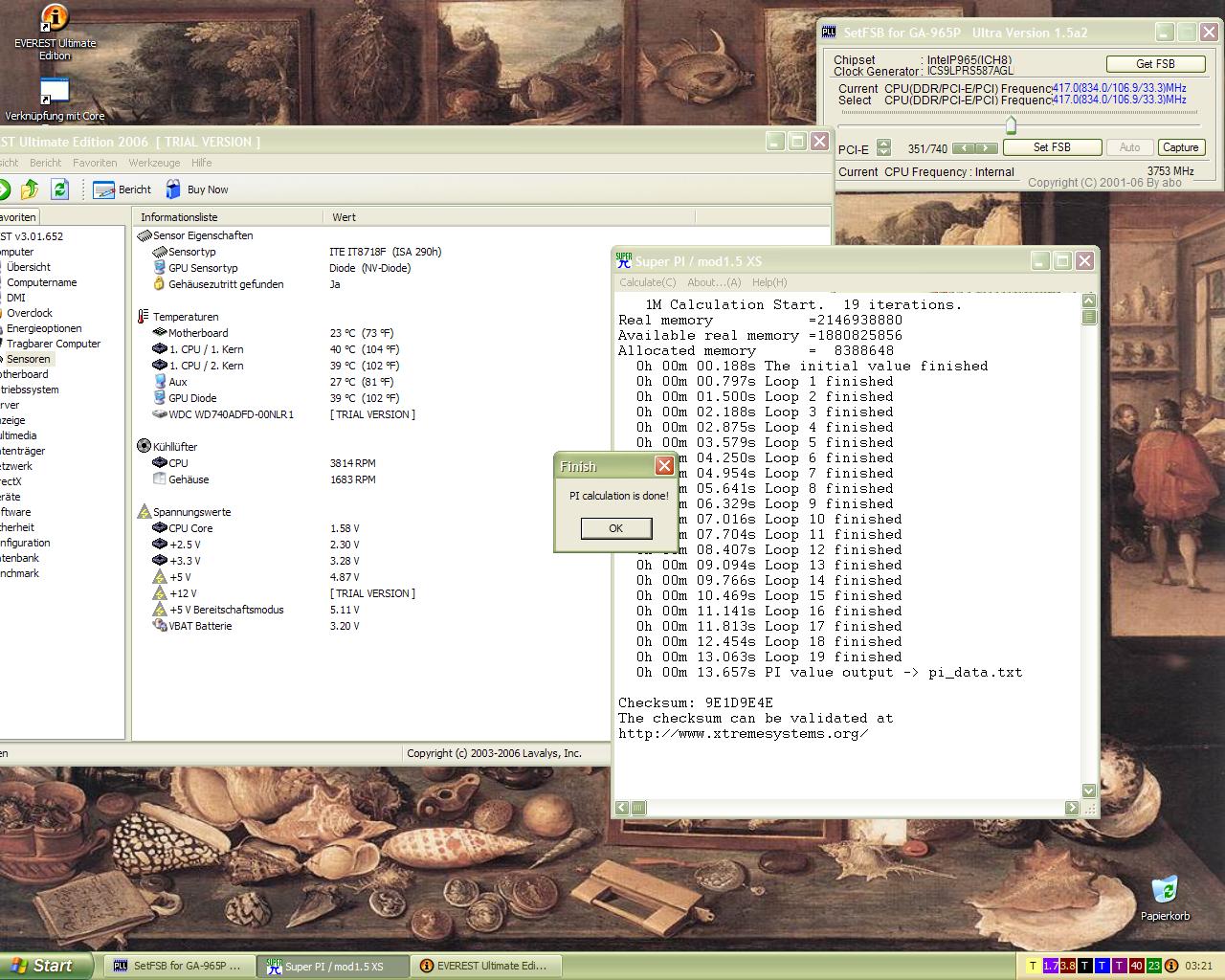Viewport: 1225px width, 980px height.
Task: Click the PCI-E up/down stepper
Action: pyautogui.click(x=884, y=147)
